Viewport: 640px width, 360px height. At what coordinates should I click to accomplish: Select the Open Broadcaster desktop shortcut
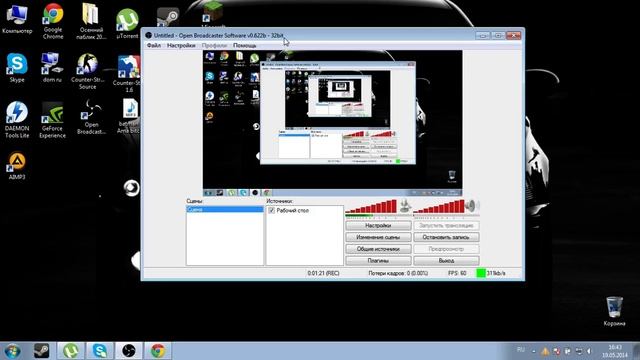point(91,117)
